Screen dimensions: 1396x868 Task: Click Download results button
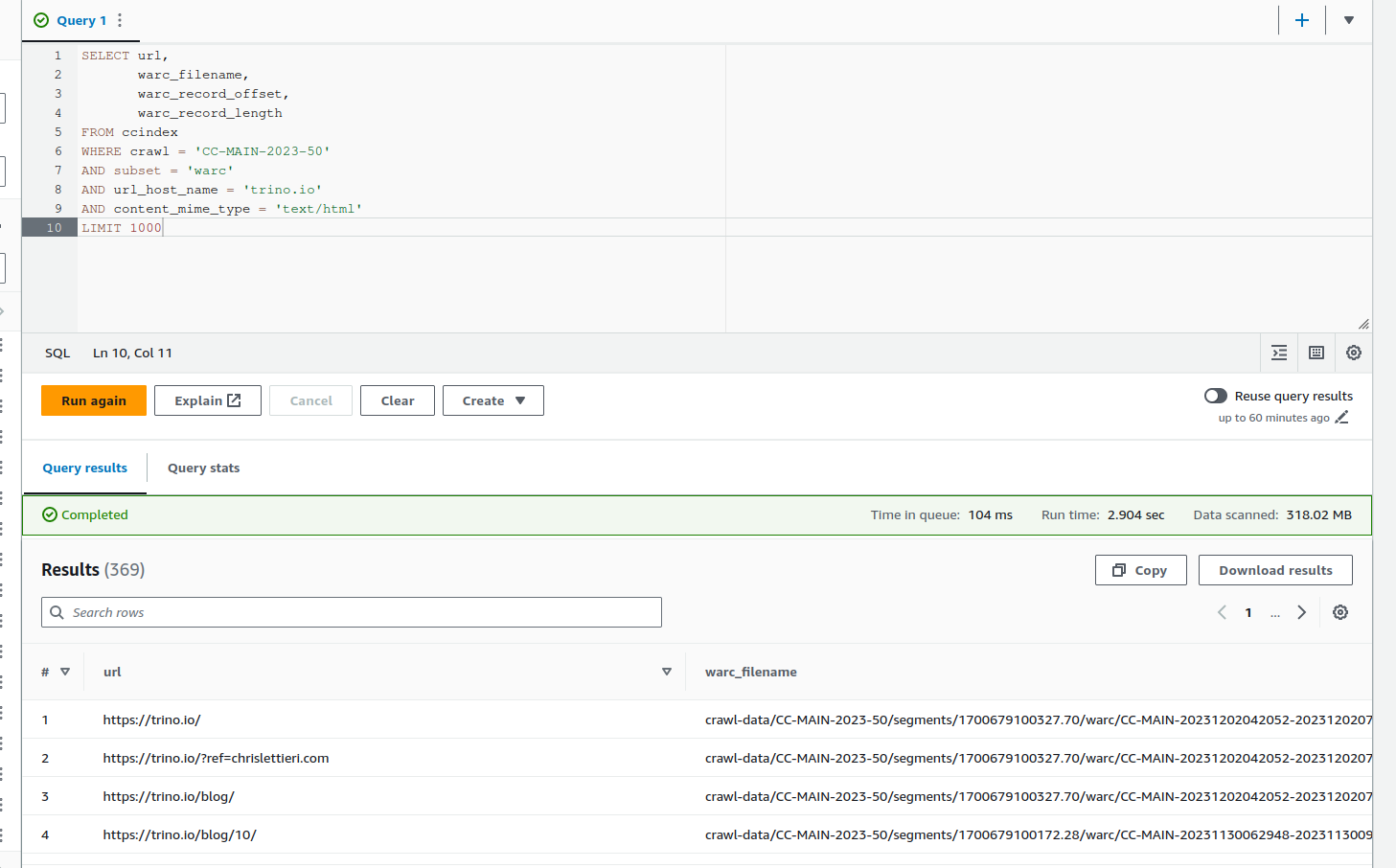[x=1275, y=570]
